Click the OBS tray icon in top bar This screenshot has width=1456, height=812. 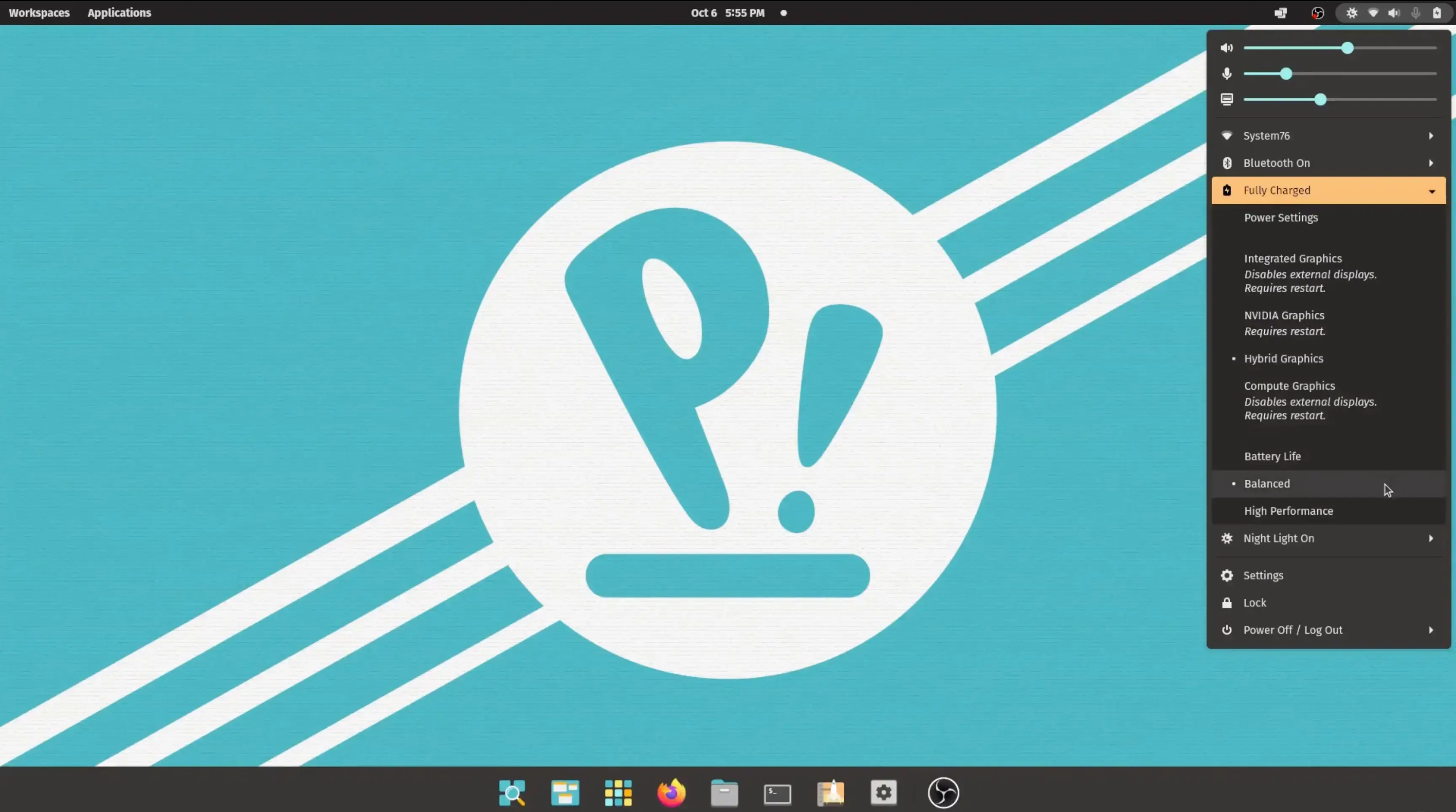coord(1317,13)
